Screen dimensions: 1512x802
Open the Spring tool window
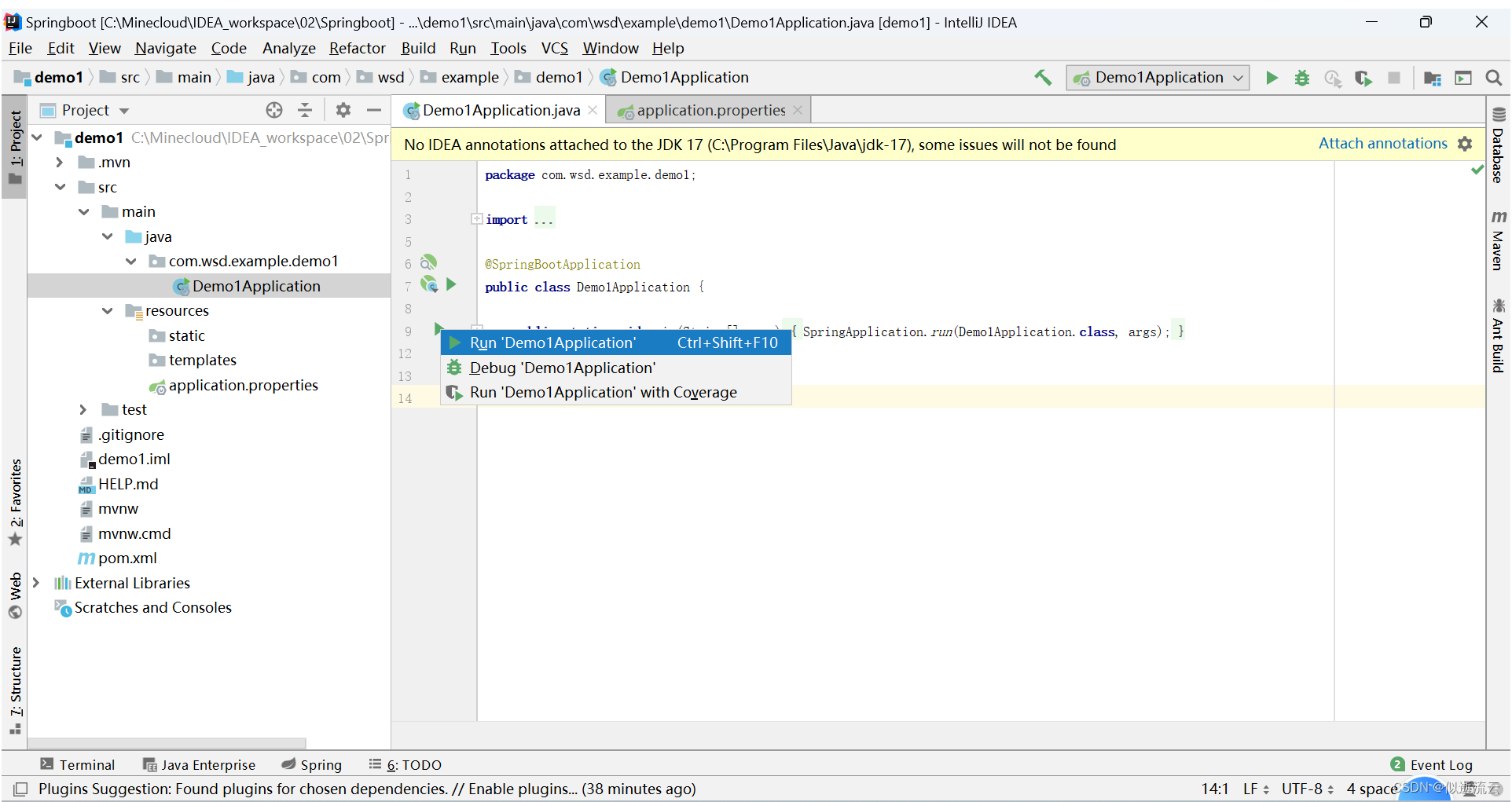(312, 764)
